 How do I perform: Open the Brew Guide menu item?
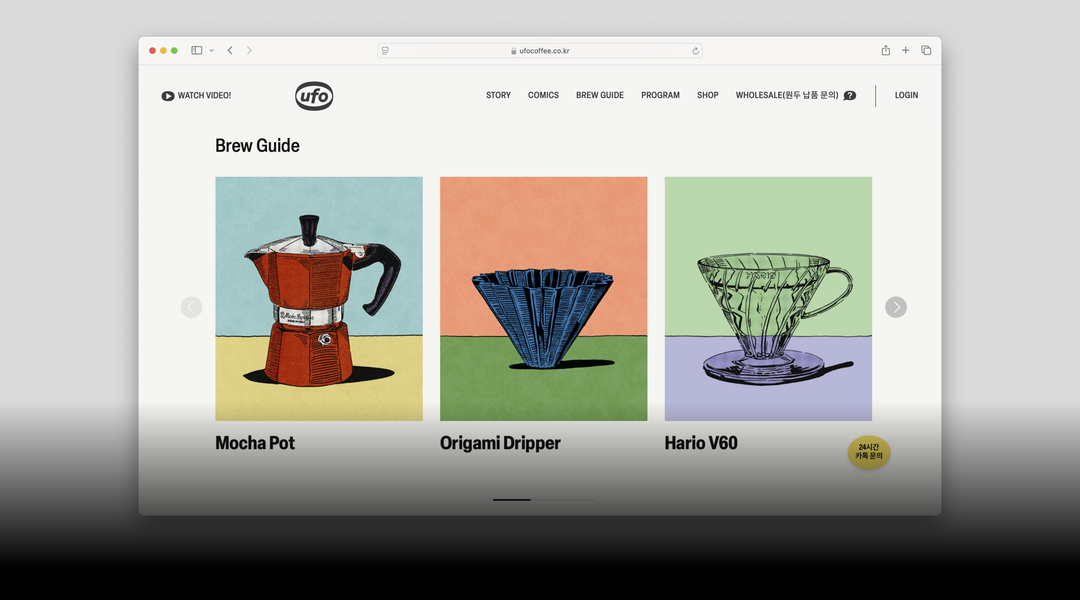point(600,95)
